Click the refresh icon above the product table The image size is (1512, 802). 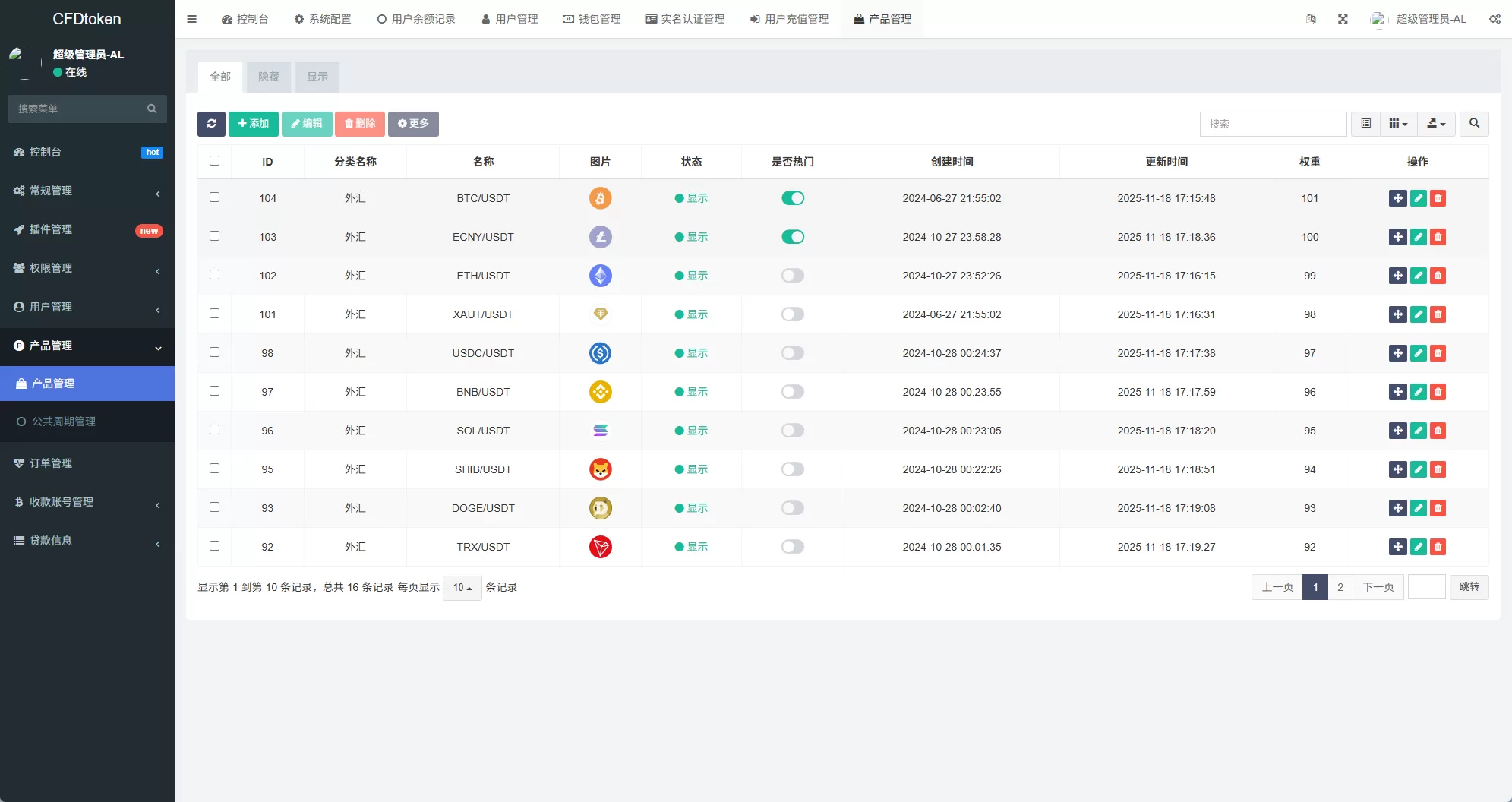tap(211, 124)
